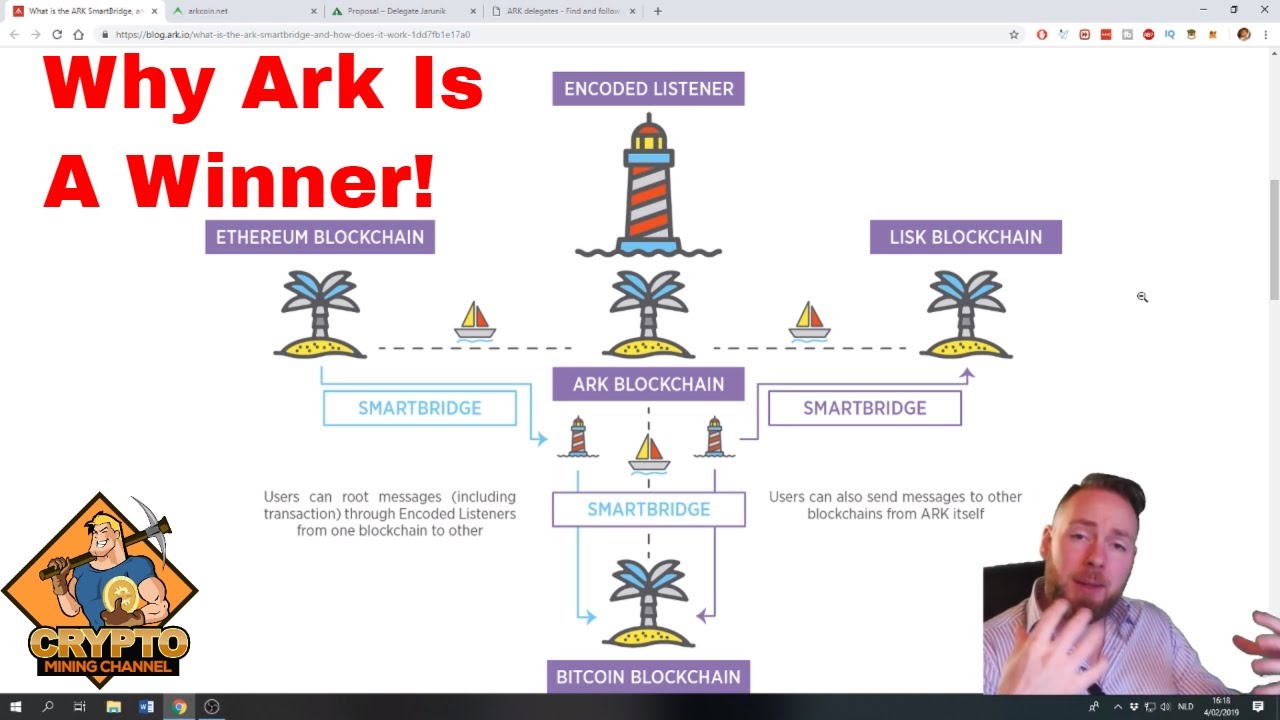This screenshot has height=720, width=1280.
Task: Open the network status tray icon
Action: 1150,706
